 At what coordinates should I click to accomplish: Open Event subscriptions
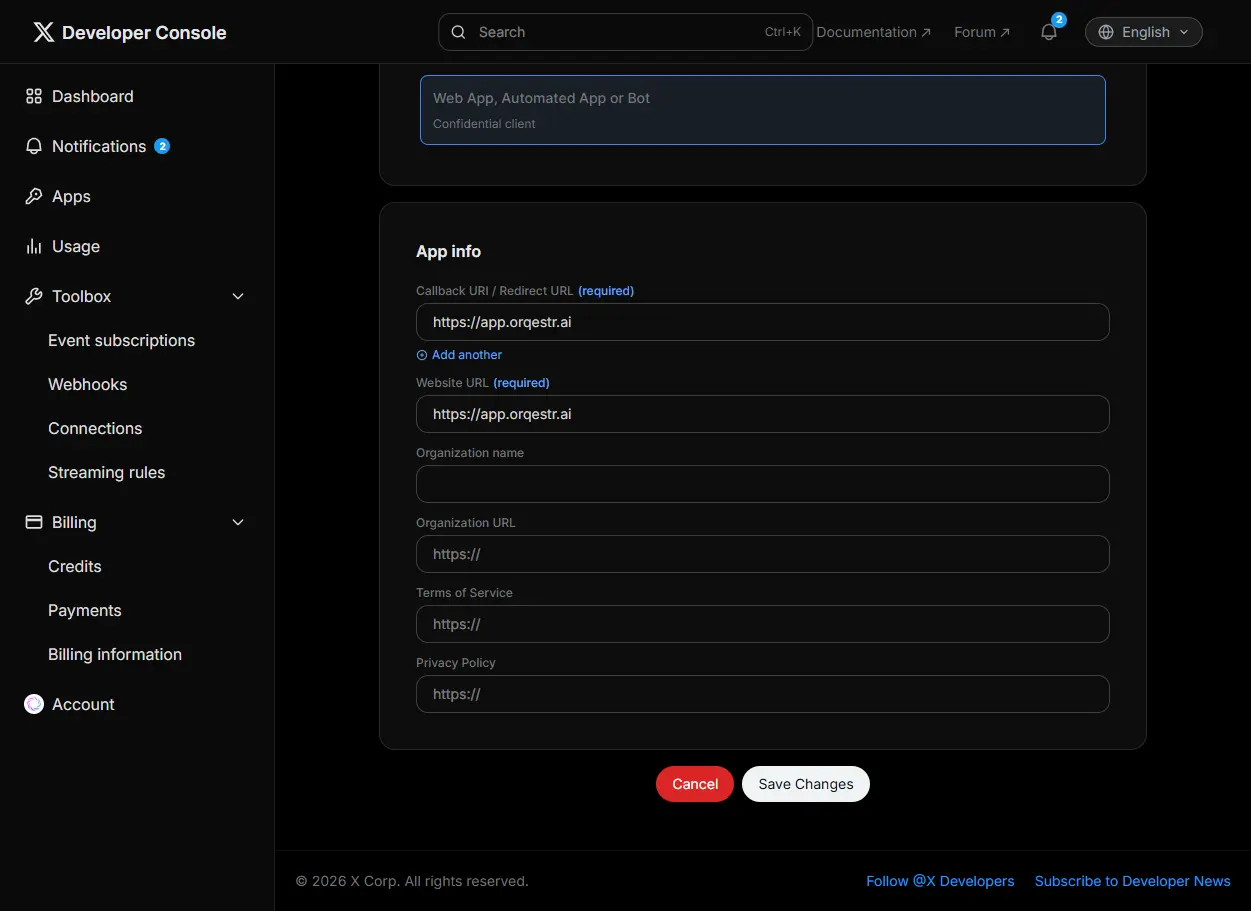coord(122,340)
